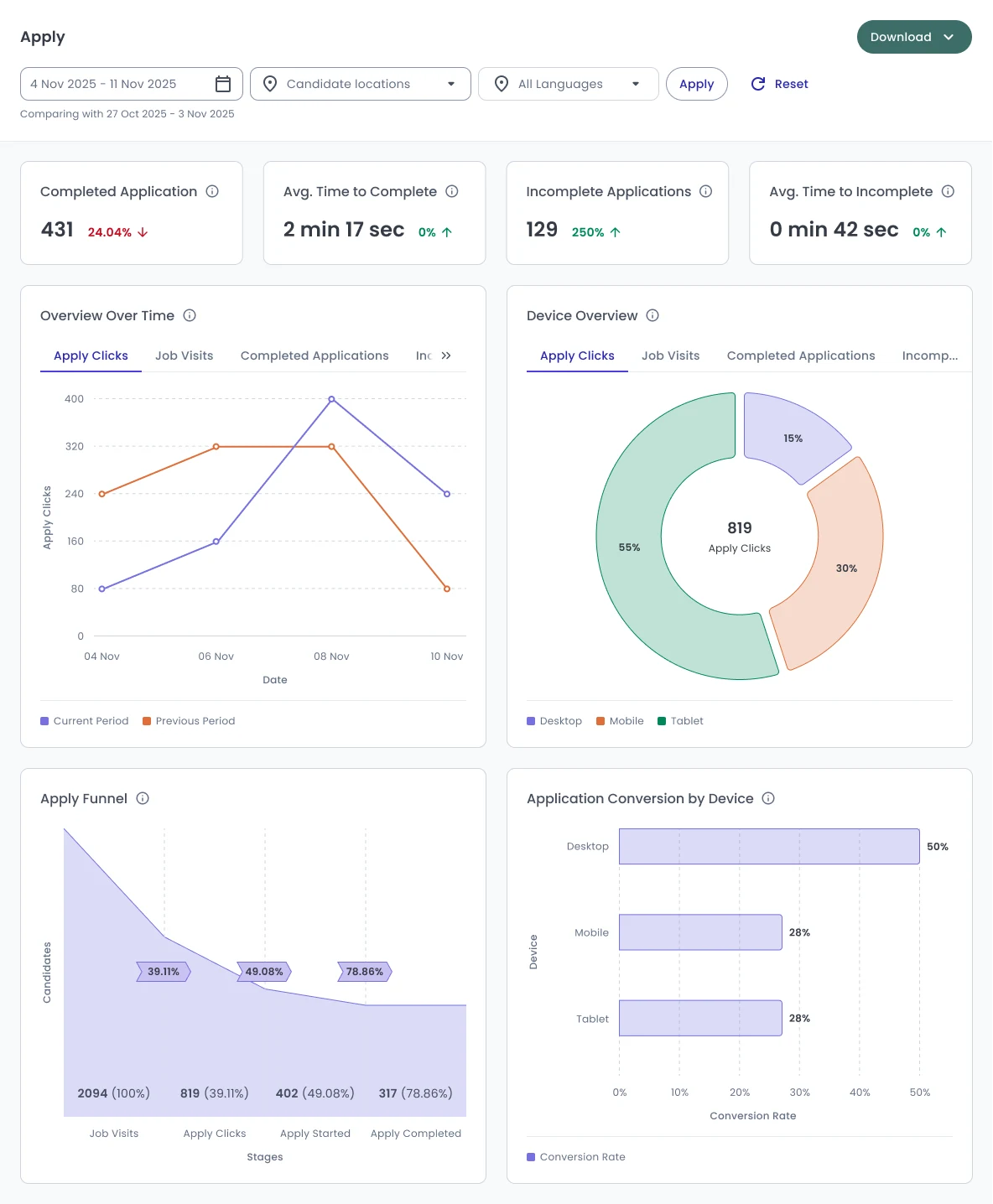
Task: Open the Candidate locations dropdown
Action: click(x=361, y=84)
